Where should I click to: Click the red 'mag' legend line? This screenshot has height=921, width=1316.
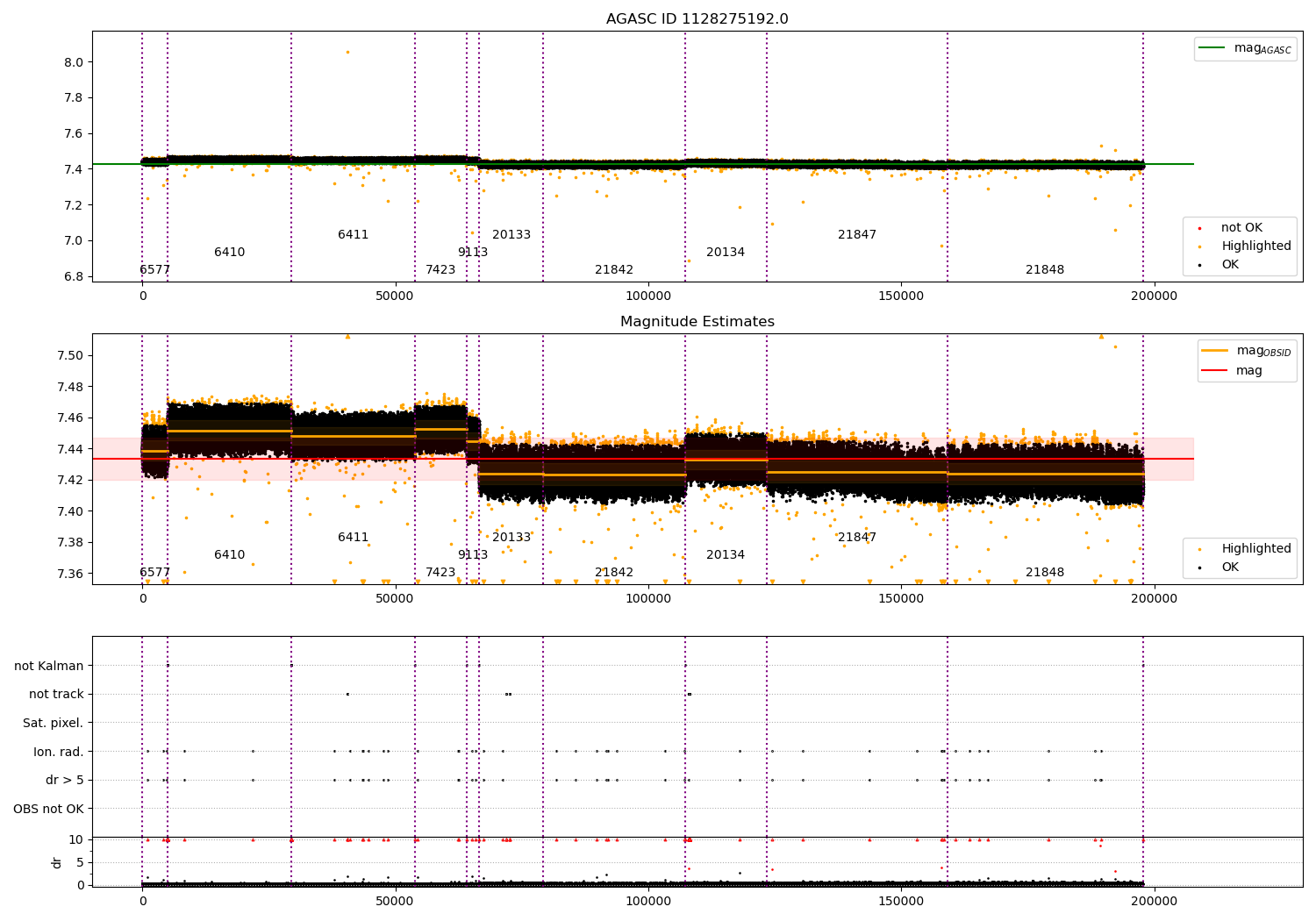1215,371
